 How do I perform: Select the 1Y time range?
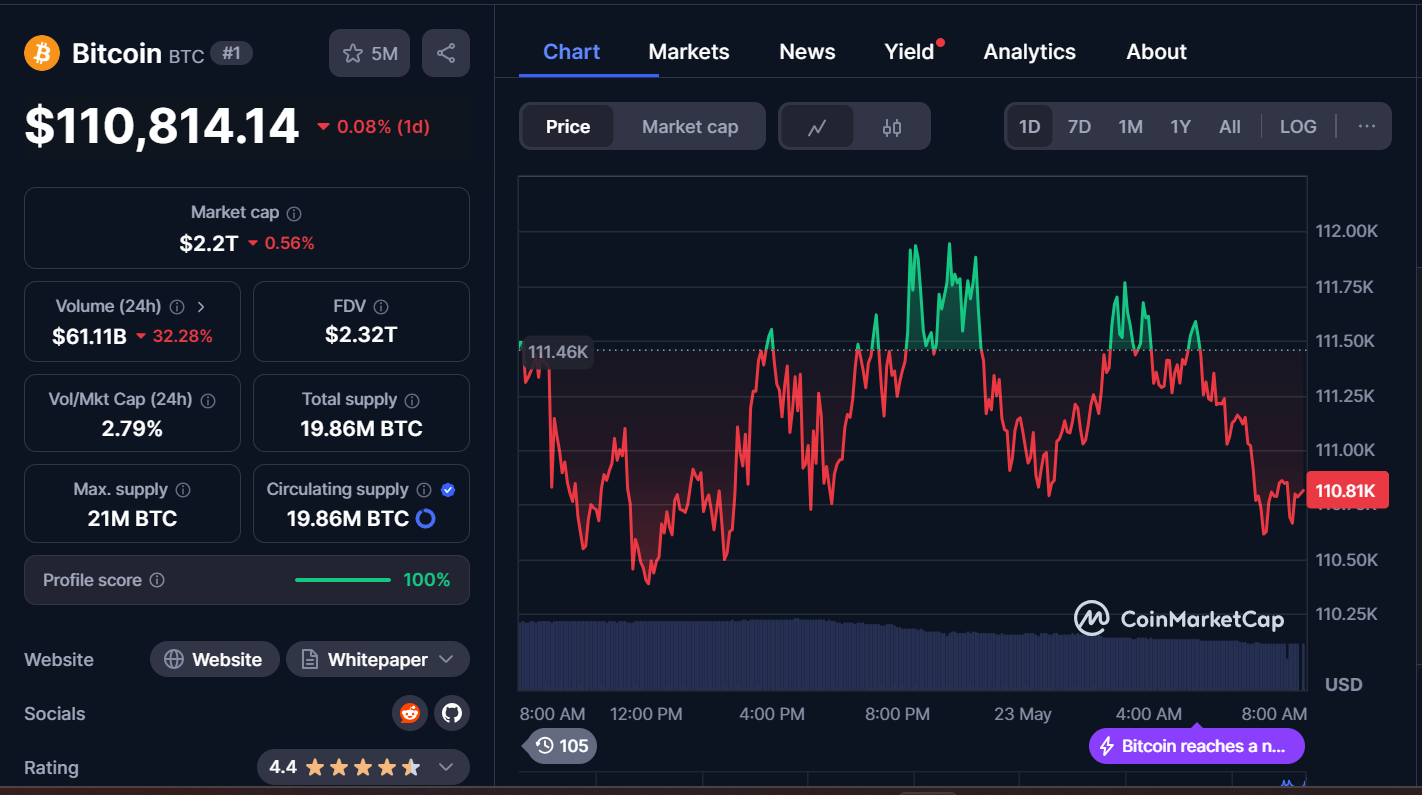1181,127
